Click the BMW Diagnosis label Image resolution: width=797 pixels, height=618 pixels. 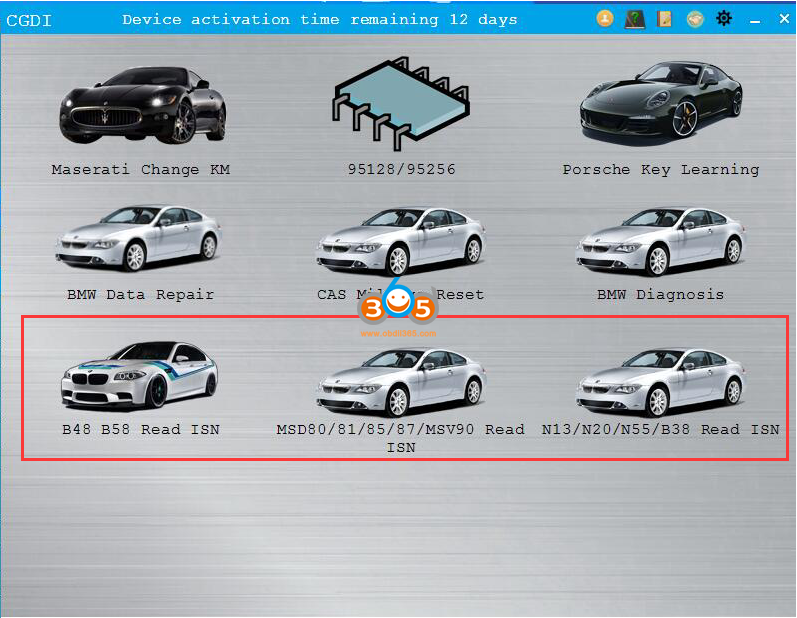660,294
